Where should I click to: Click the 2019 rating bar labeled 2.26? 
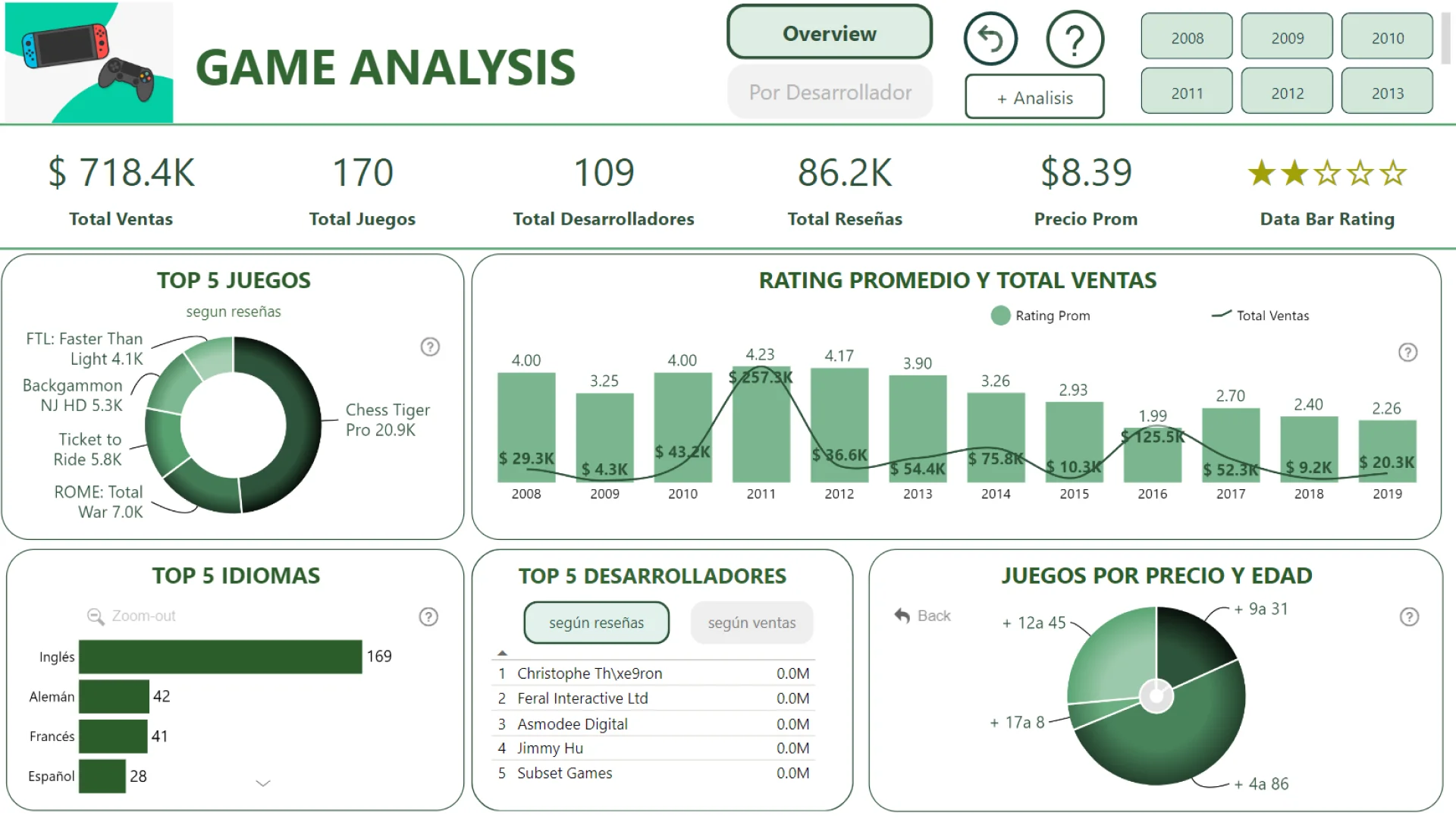pos(1387,451)
